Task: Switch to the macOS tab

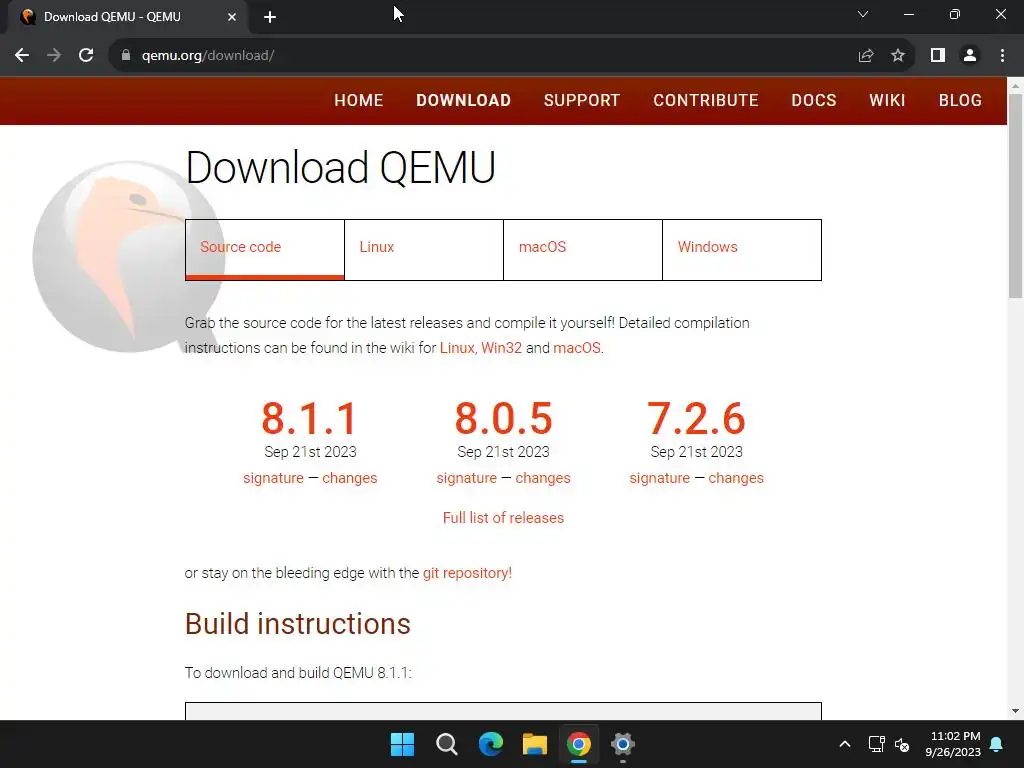Action: click(583, 249)
